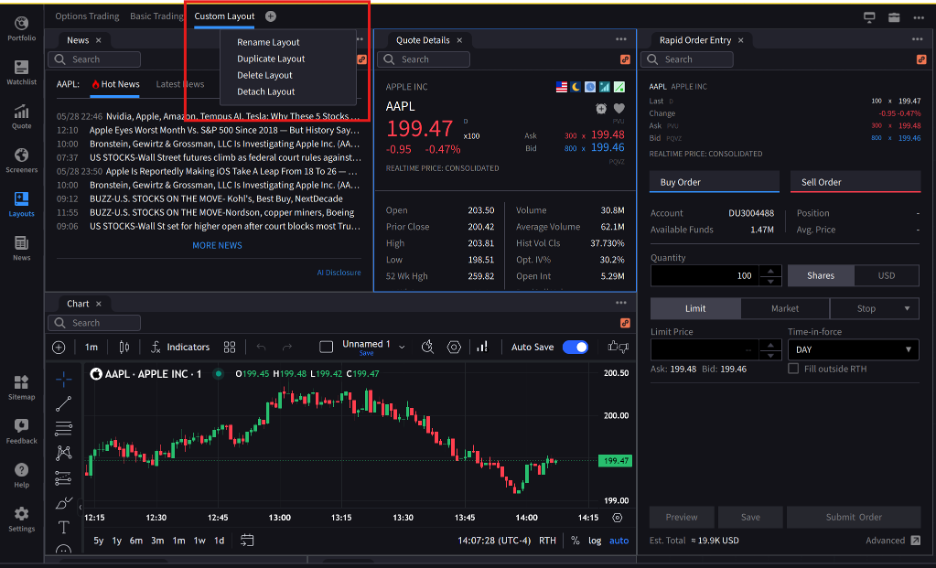Select USD as quantity unit
Screen dimensions: 936x568
coord(886,276)
